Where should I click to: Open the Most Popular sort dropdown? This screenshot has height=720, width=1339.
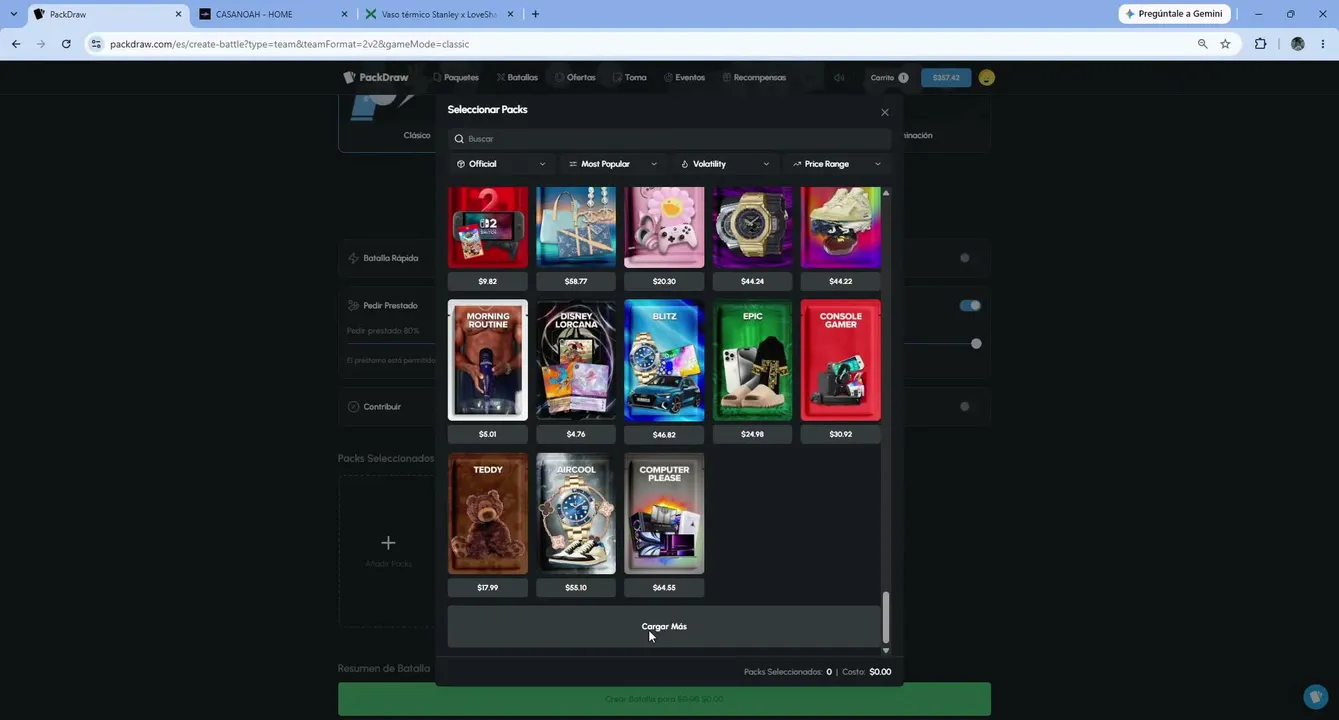pyautogui.click(x=613, y=164)
